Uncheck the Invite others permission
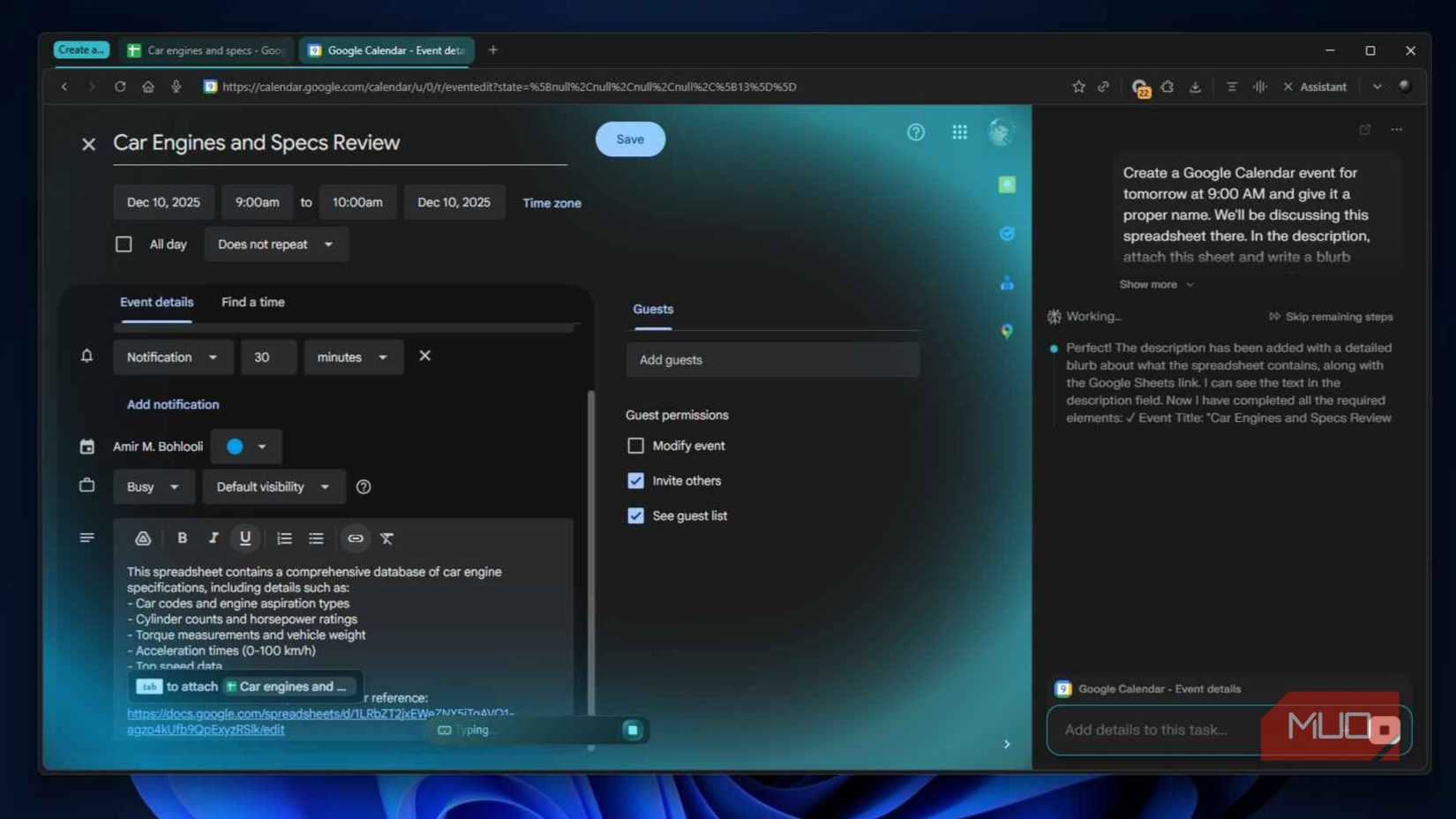The height and width of the screenshot is (819, 1456). pos(635,481)
